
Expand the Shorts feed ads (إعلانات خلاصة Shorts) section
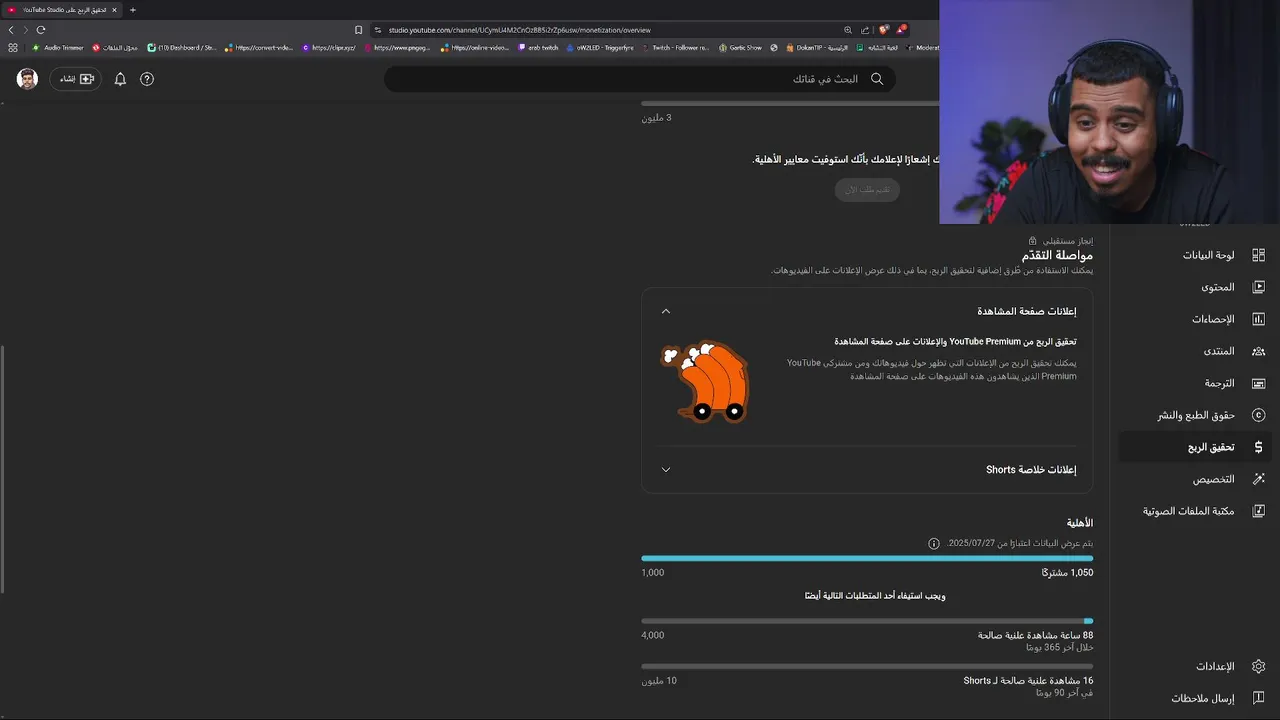[666, 470]
